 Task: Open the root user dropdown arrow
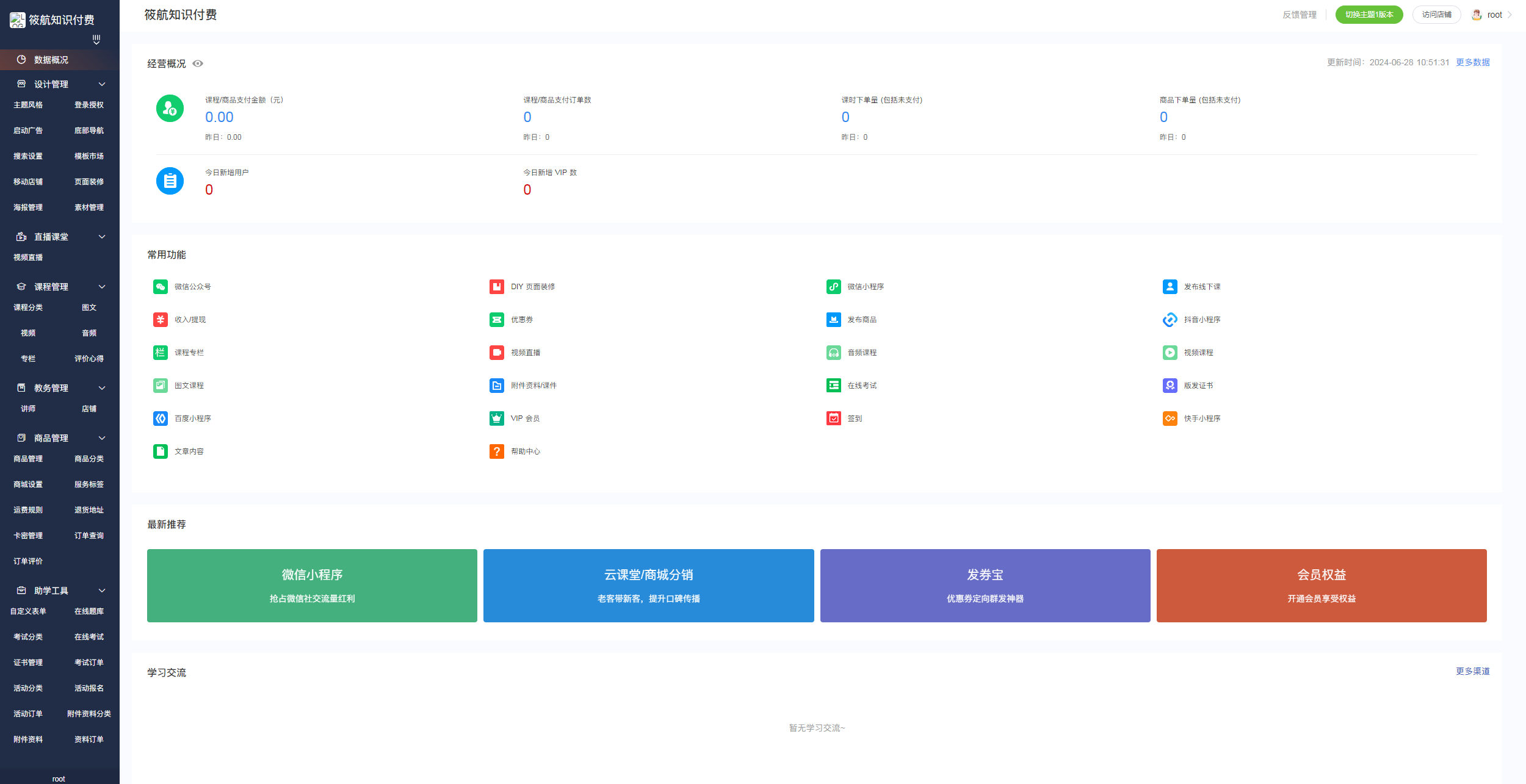tap(1510, 15)
